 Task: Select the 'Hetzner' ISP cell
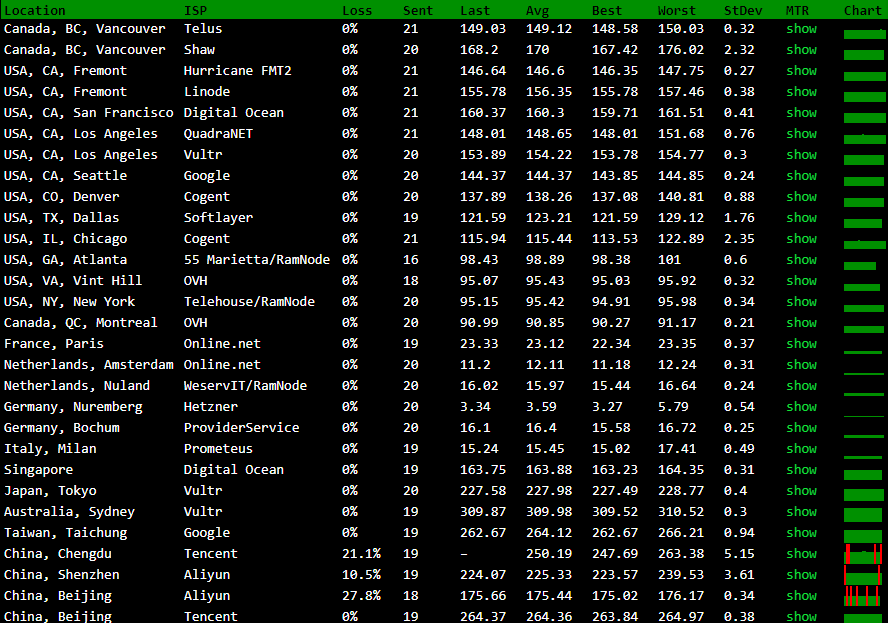(211, 407)
